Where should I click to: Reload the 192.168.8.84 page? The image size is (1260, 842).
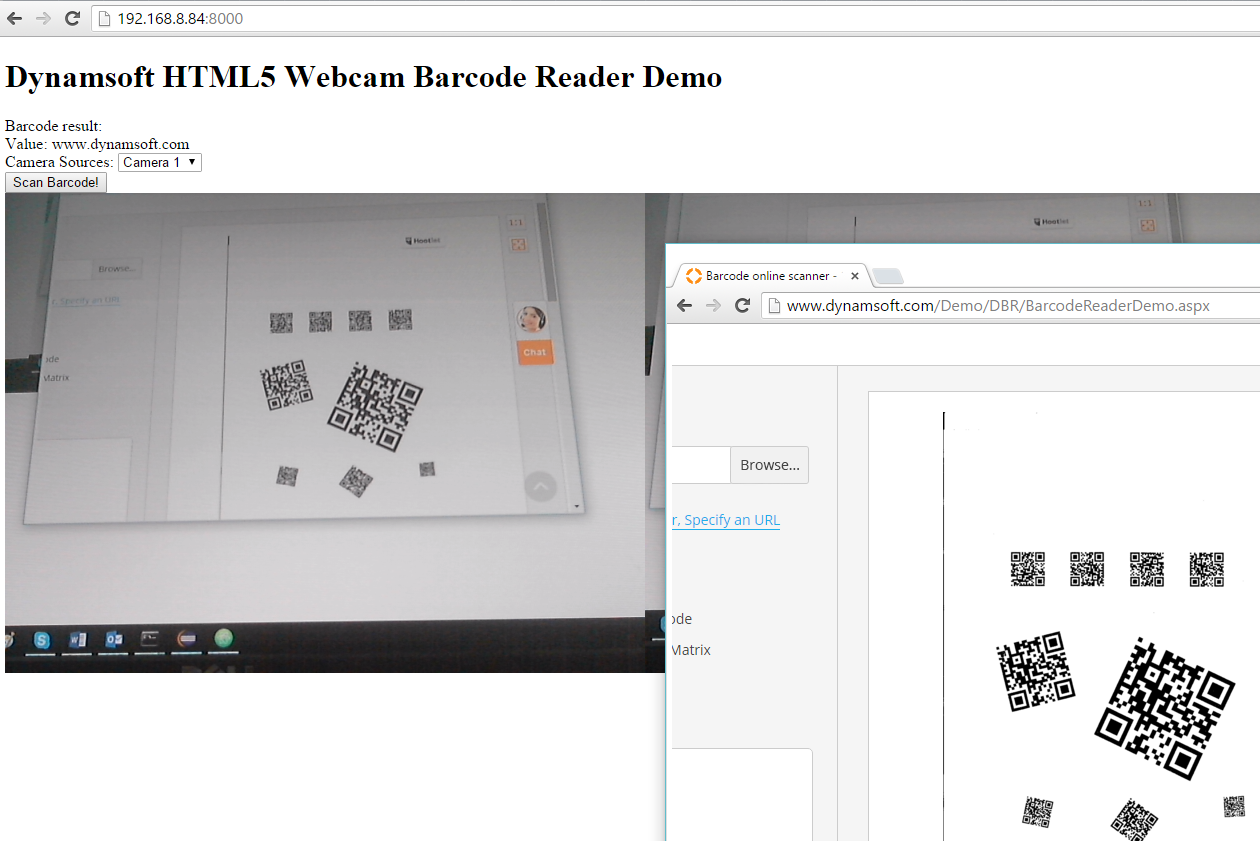[72, 18]
